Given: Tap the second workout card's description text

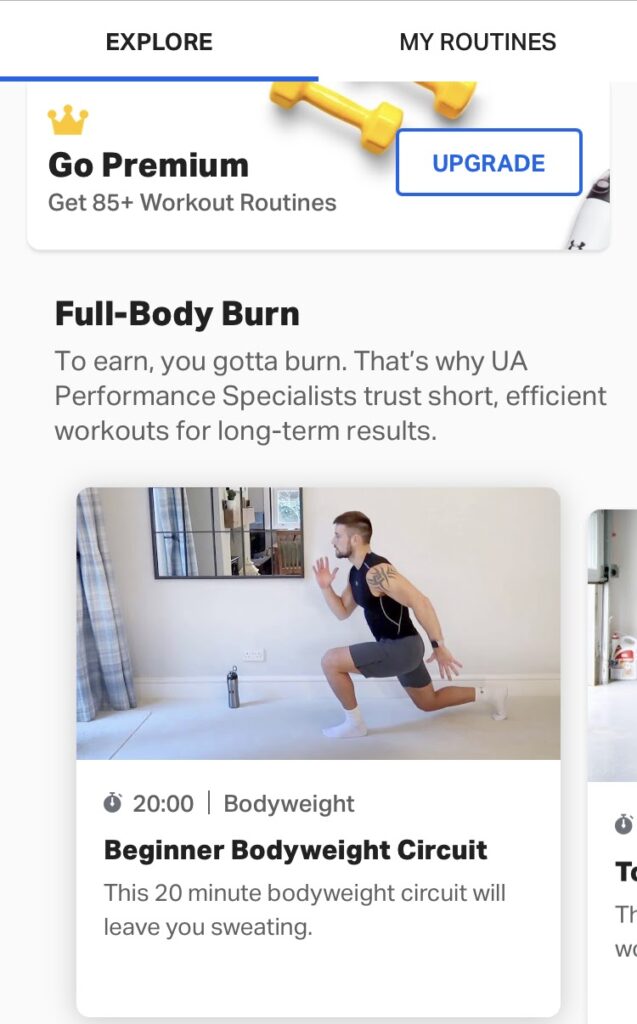Looking at the screenshot, I should (x=626, y=931).
